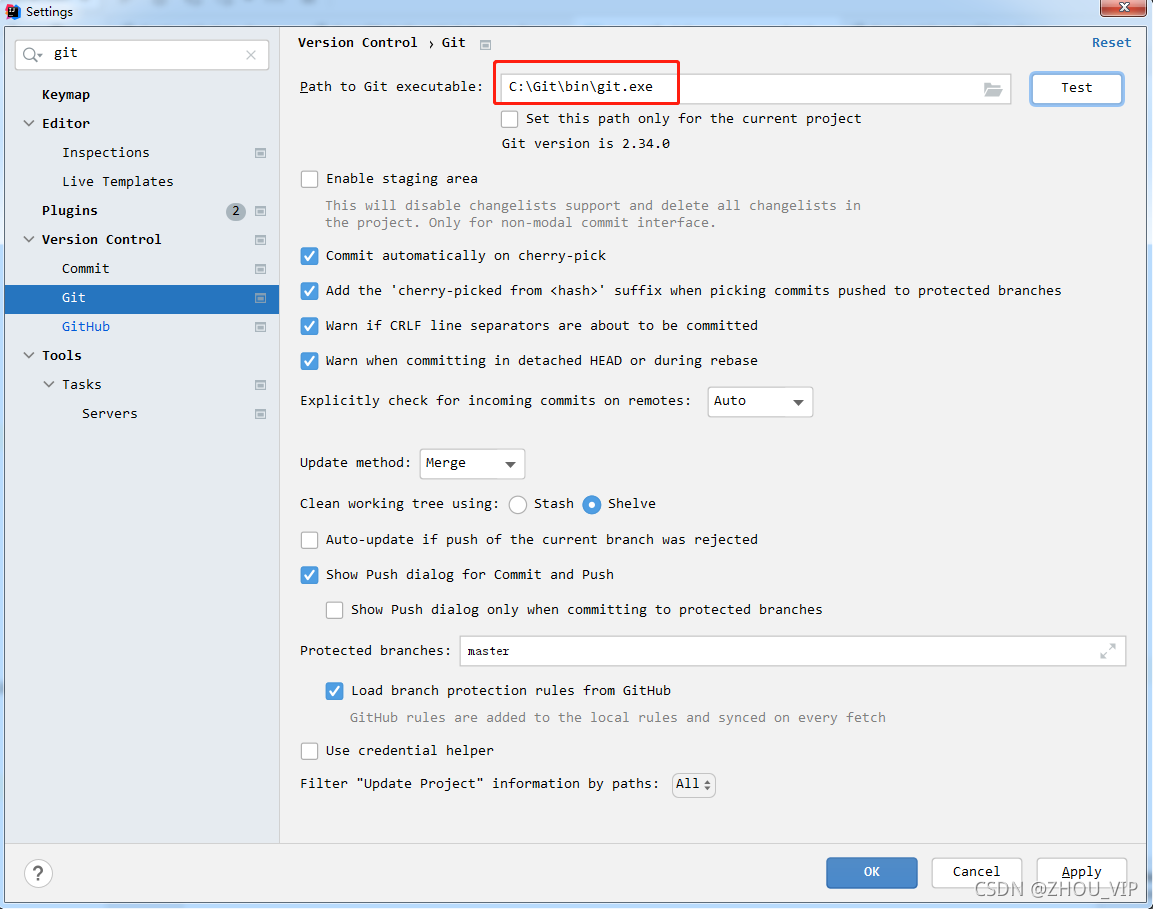The height and width of the screenshot is (909, 1153).
Task: Click project-level icon beside Inspections
Action: pyautogui.click(x=260, y=153)
